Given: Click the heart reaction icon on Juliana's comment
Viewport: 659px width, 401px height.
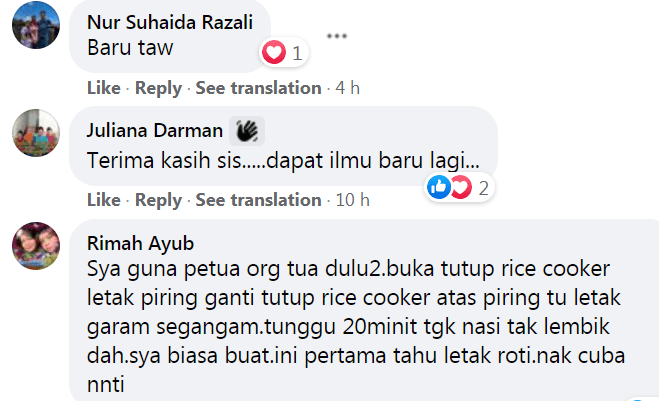Looking at the screenshot, I should pos(460,186).
